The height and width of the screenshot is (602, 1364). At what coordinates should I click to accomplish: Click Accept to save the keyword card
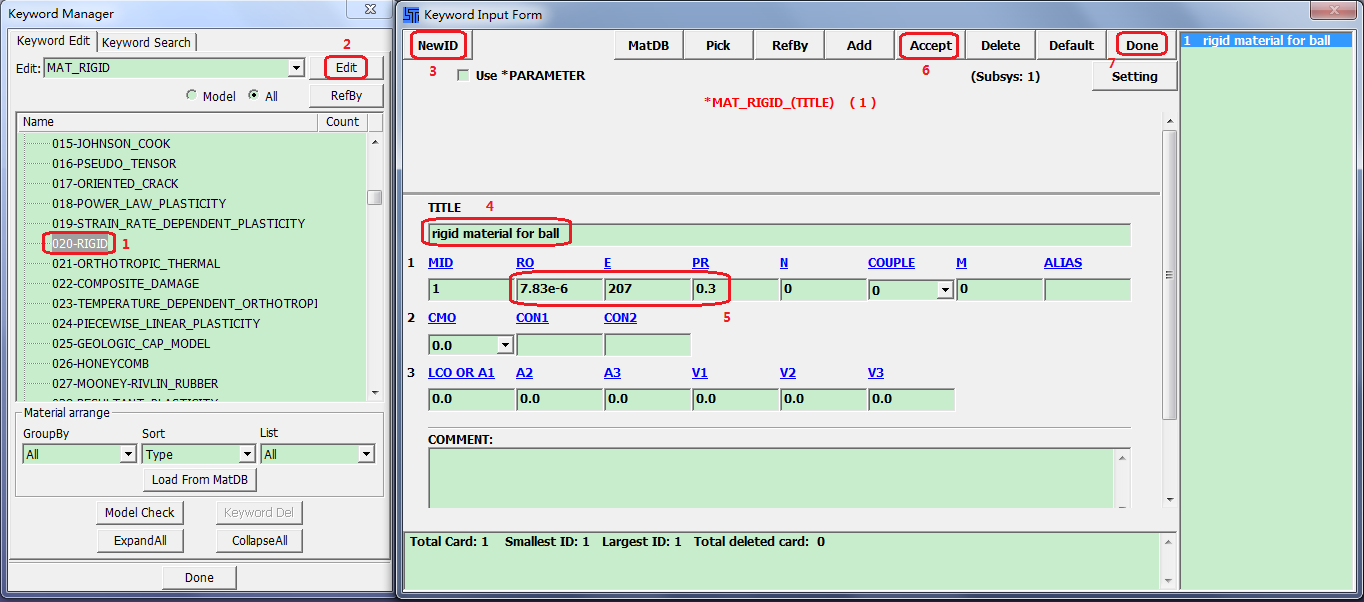tap(930, 45)
